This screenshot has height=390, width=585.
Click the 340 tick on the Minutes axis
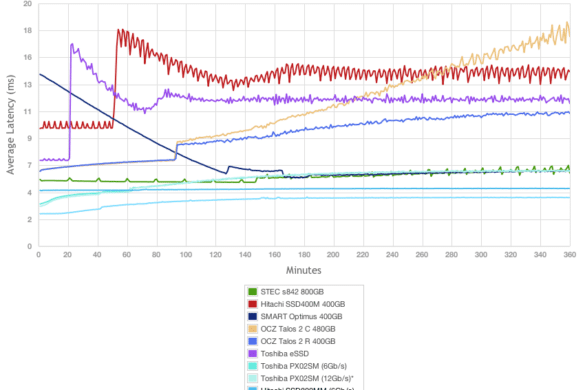540,255
